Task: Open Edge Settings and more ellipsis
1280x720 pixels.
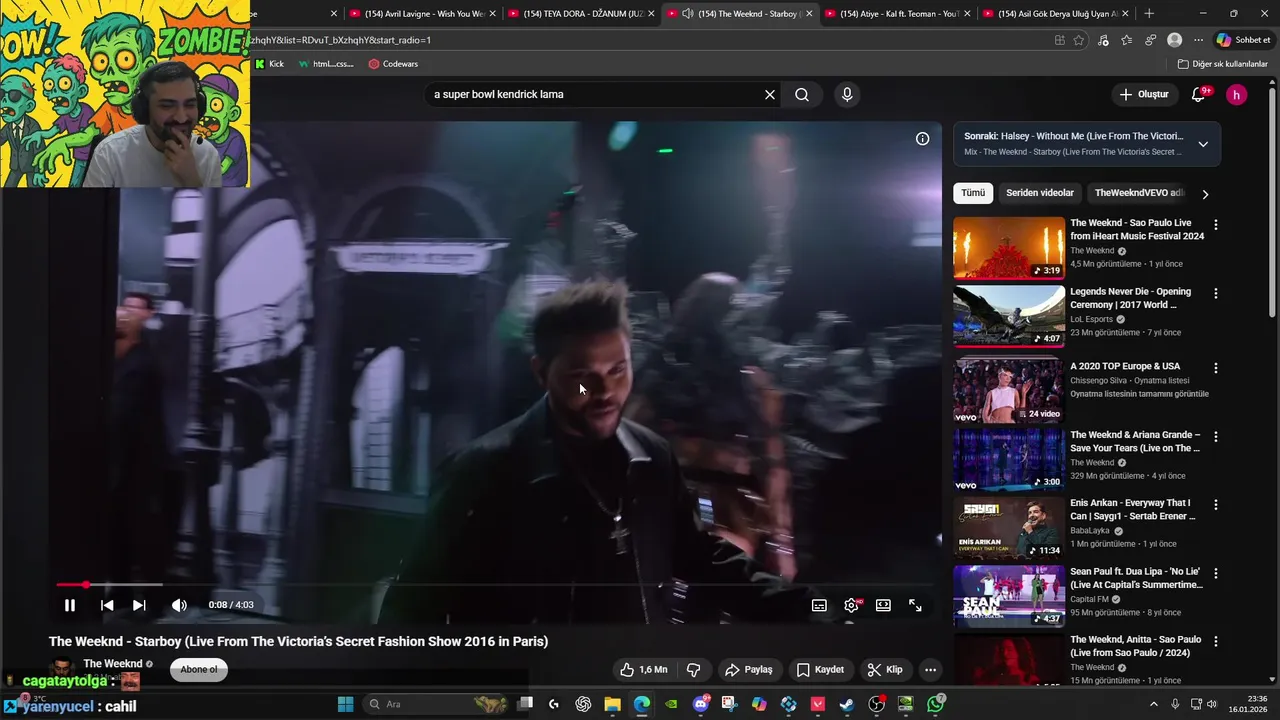Action: pyautogui.click(x=1198, y=40)
